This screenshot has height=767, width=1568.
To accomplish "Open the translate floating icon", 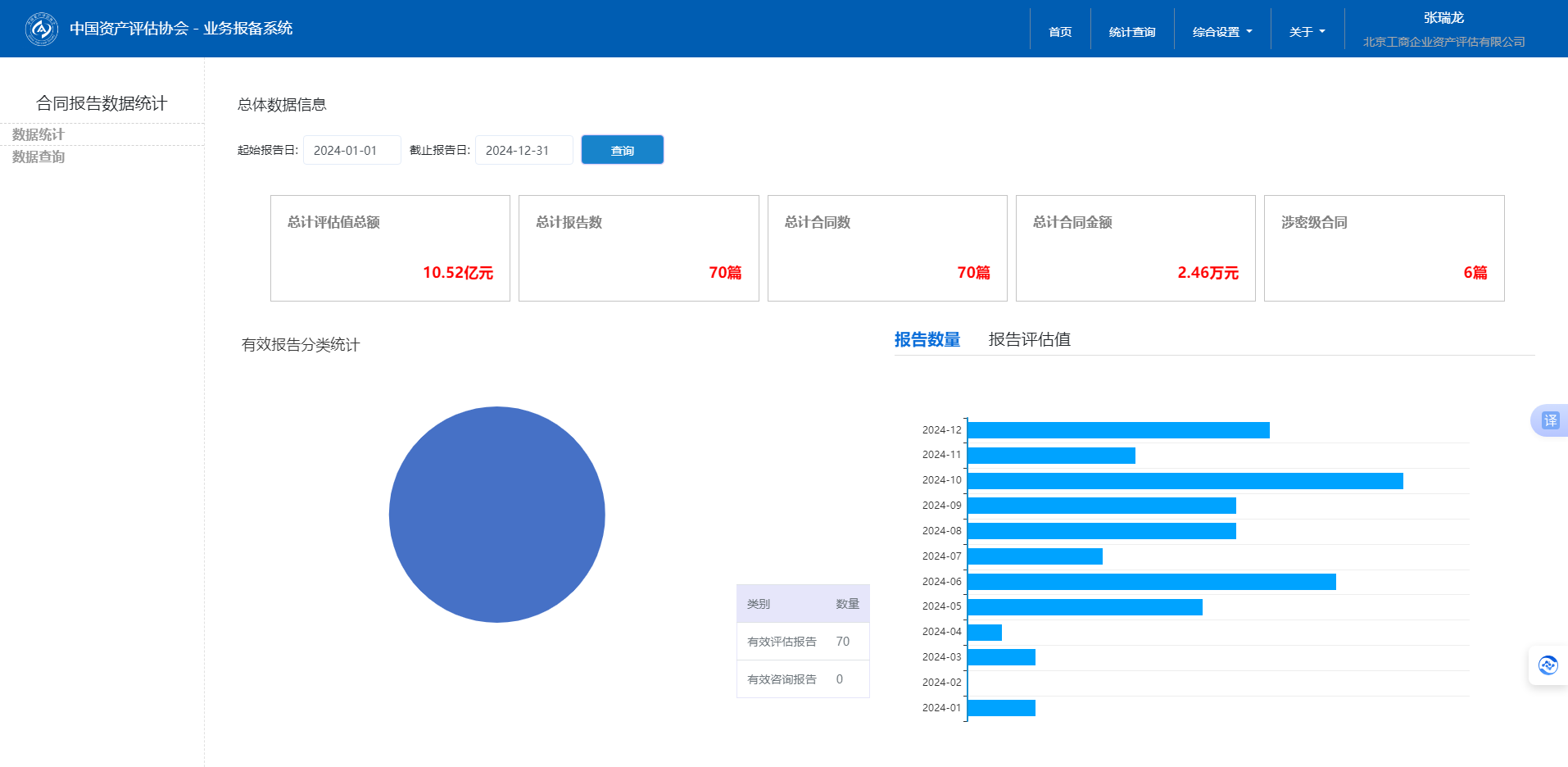I will pos(1550,420).
